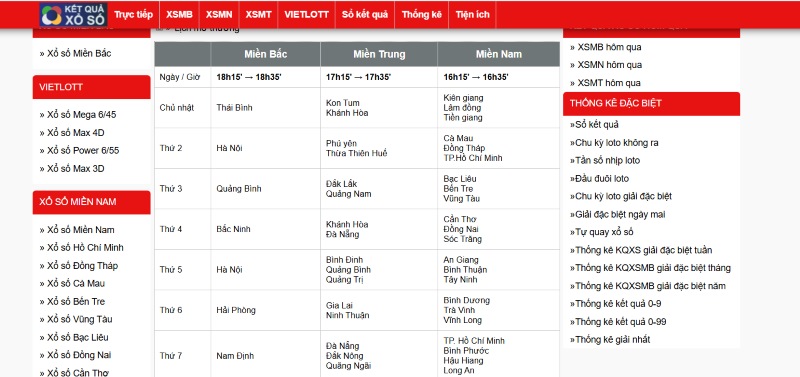Open Xổ số Power 6/55 link
The width and height of the screenshot is (800, 377).
[x=80, y=150]
